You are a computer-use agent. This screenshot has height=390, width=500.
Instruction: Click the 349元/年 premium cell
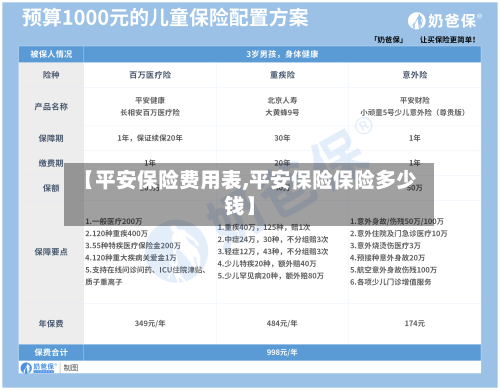pos(150,323)
